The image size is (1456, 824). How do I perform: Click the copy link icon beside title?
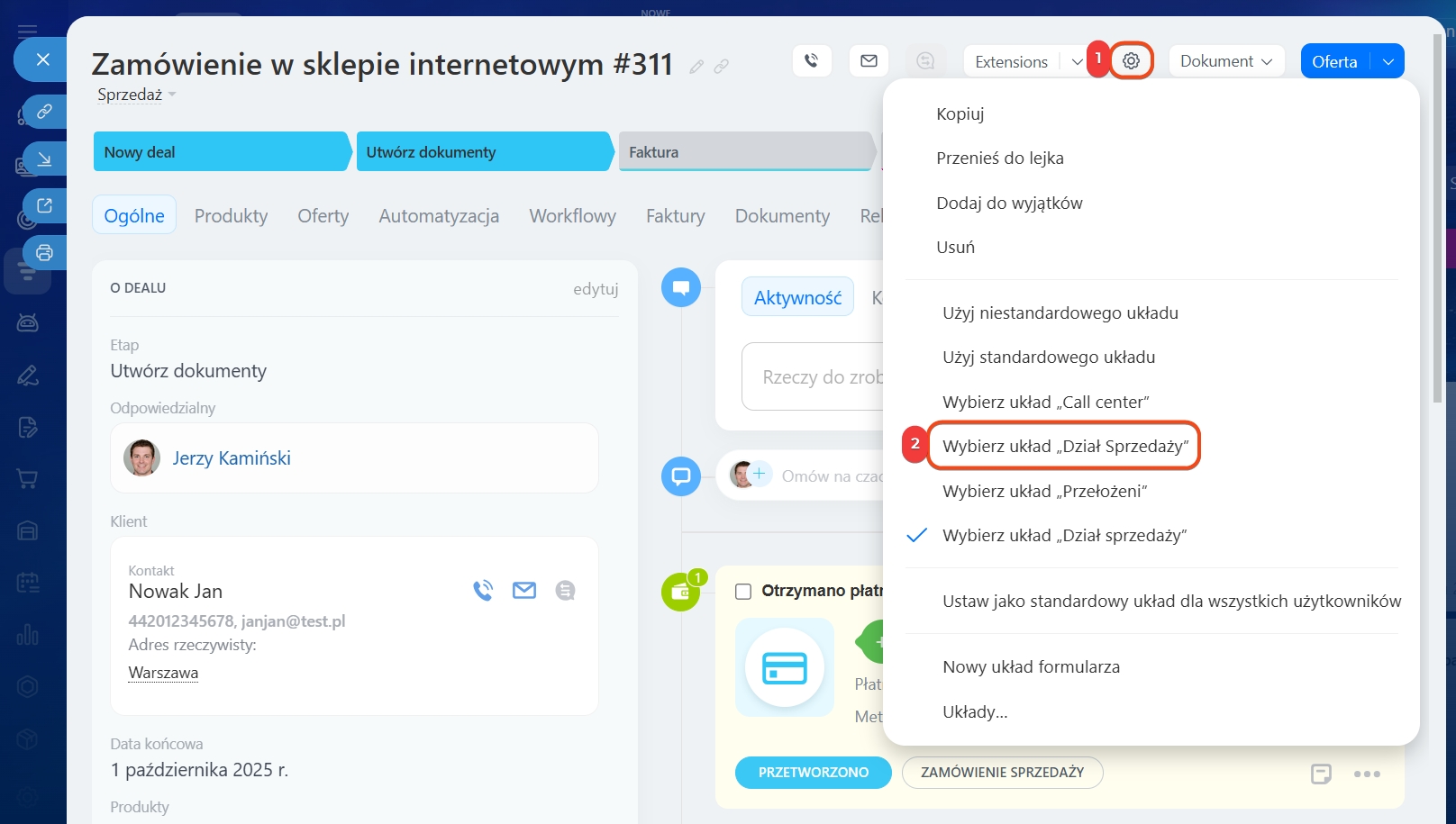pos(722,67)
